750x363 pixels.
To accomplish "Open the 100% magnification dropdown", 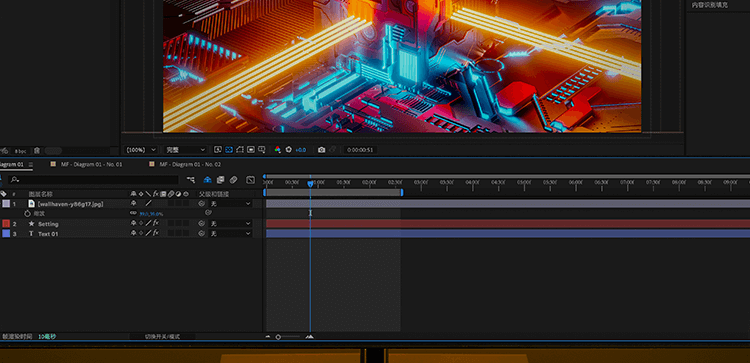I will click(141, 150).
